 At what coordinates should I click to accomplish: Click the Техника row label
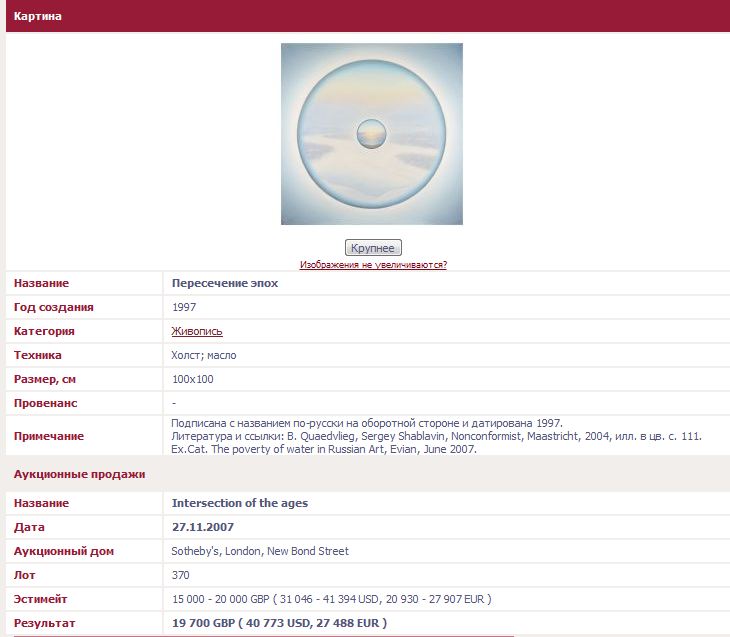38,355
